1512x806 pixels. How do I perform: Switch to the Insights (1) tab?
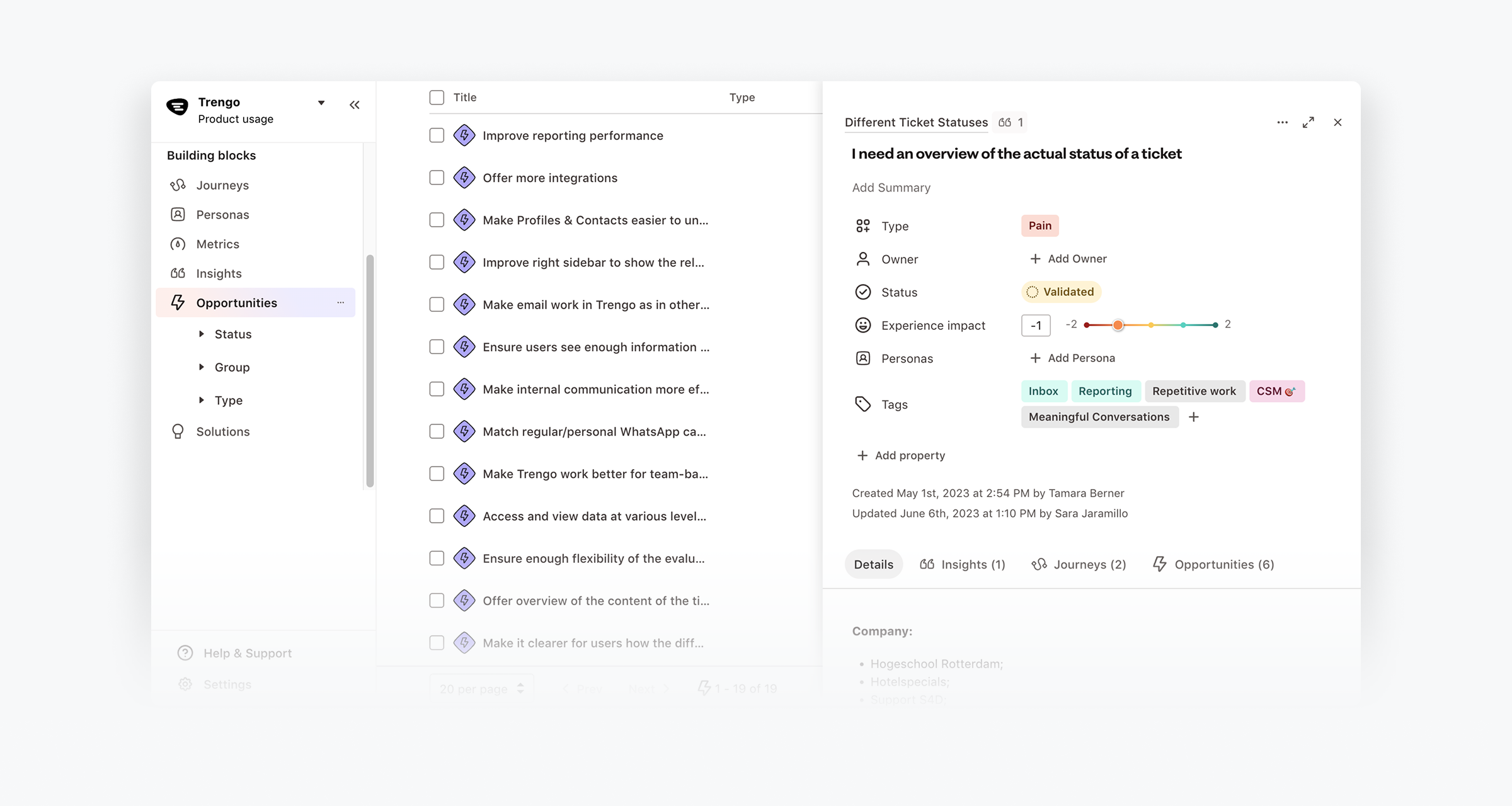pos(963,564)
